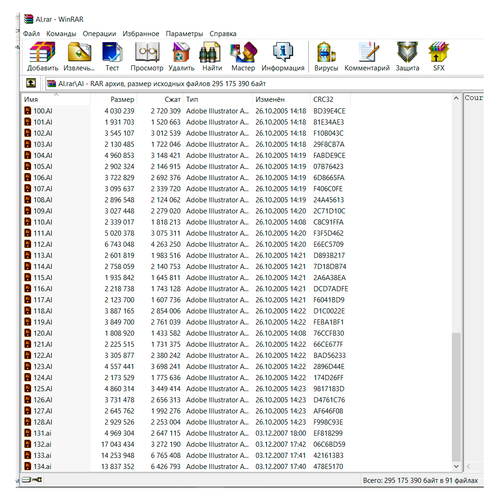
Task: Go up one folder level button
Action: pyautogui.click(x=31, y=83)
